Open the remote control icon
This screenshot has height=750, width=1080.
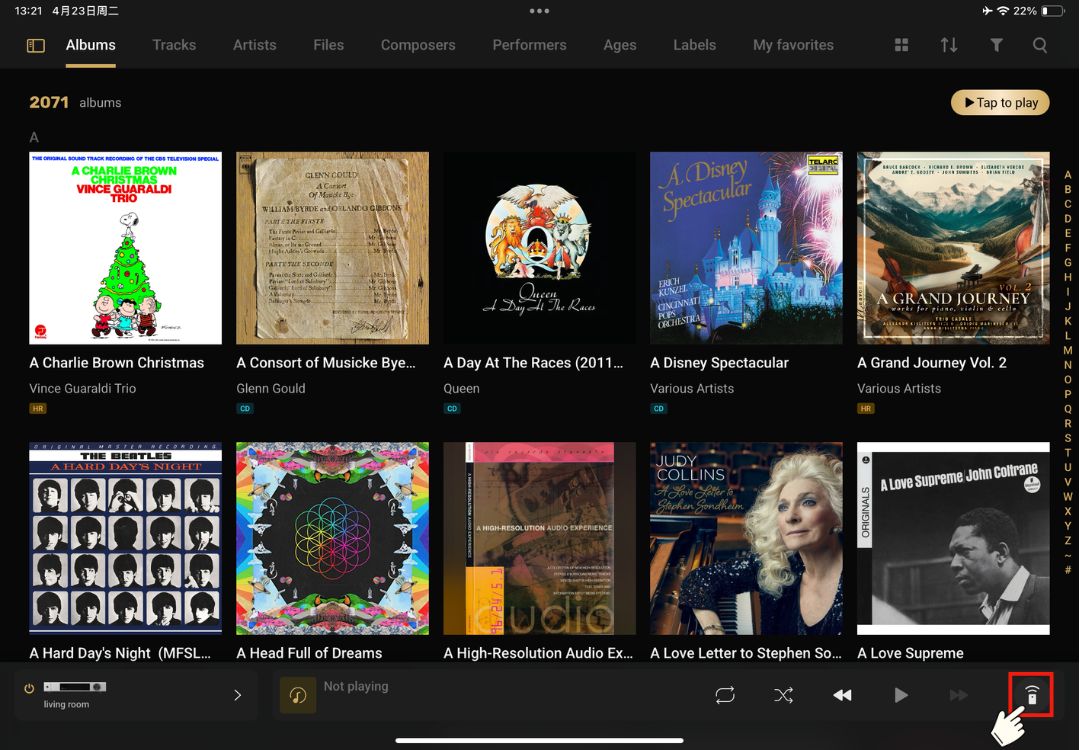pos(1032,695)
